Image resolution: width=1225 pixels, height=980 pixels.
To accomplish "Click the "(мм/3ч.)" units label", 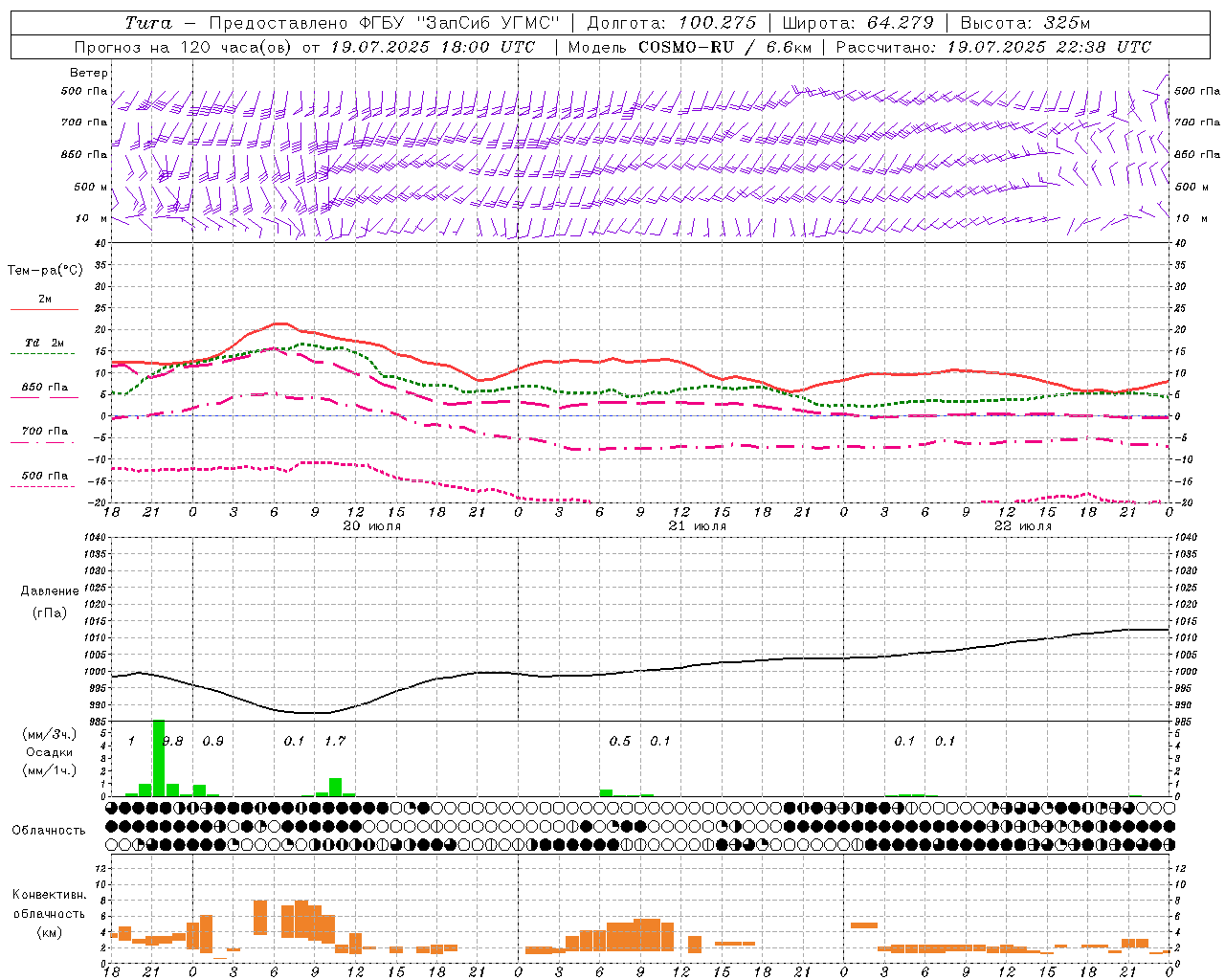I will coord(50,734).
